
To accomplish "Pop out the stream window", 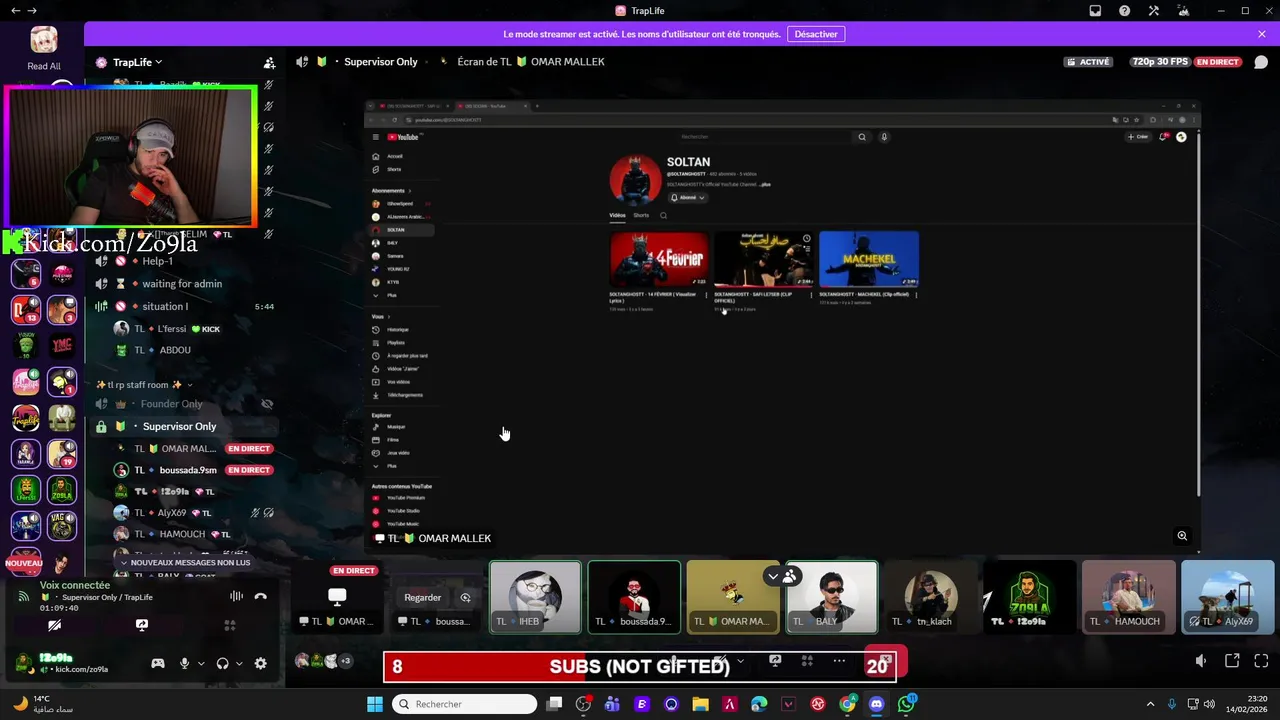I will tap(1232, 661).
